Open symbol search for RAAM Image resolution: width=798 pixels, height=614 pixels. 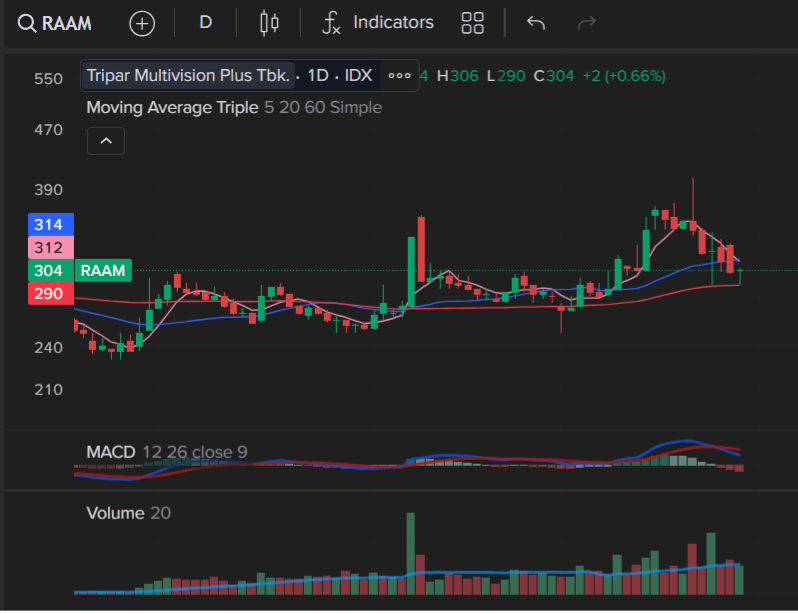point(55,23)
